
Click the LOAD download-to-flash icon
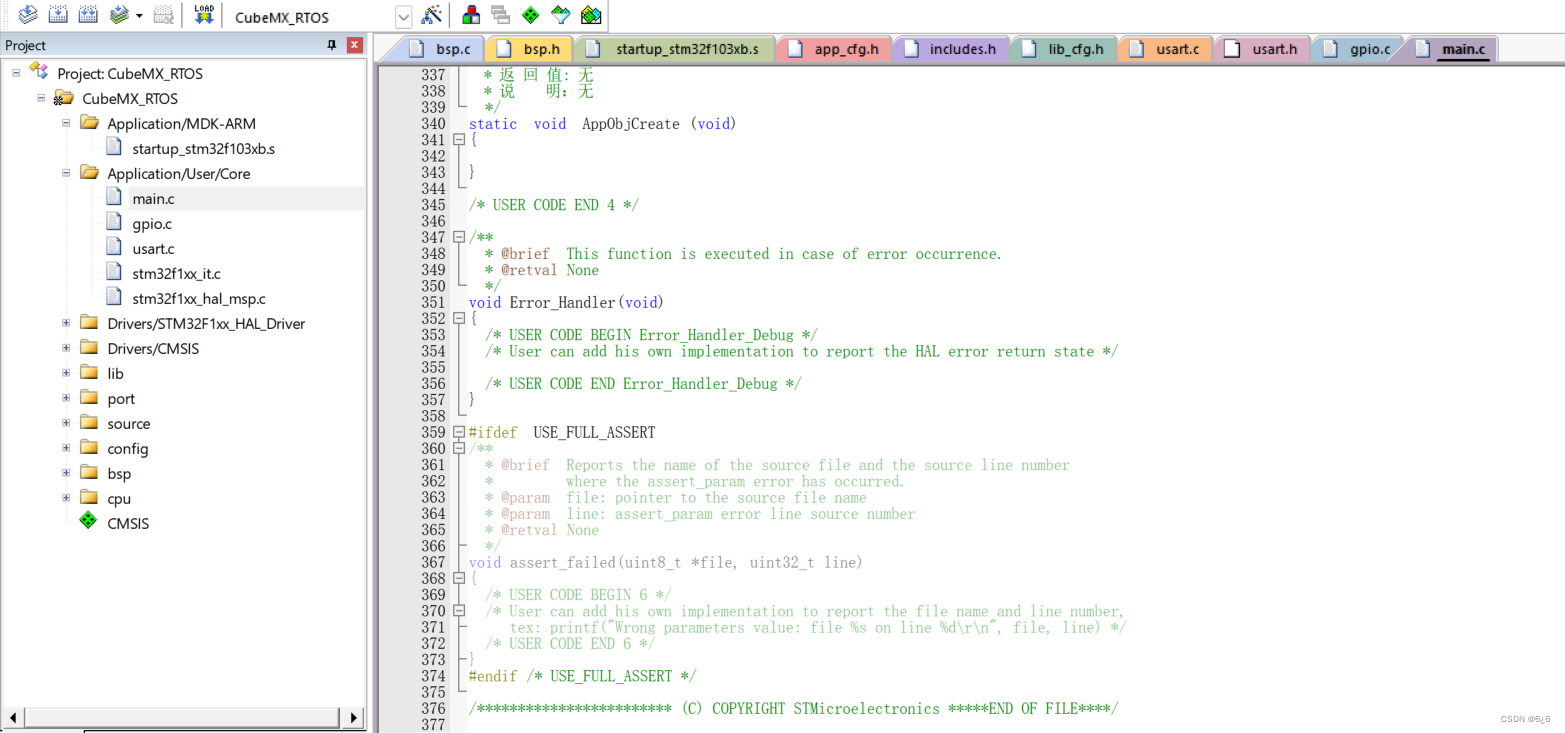point(204,15)
